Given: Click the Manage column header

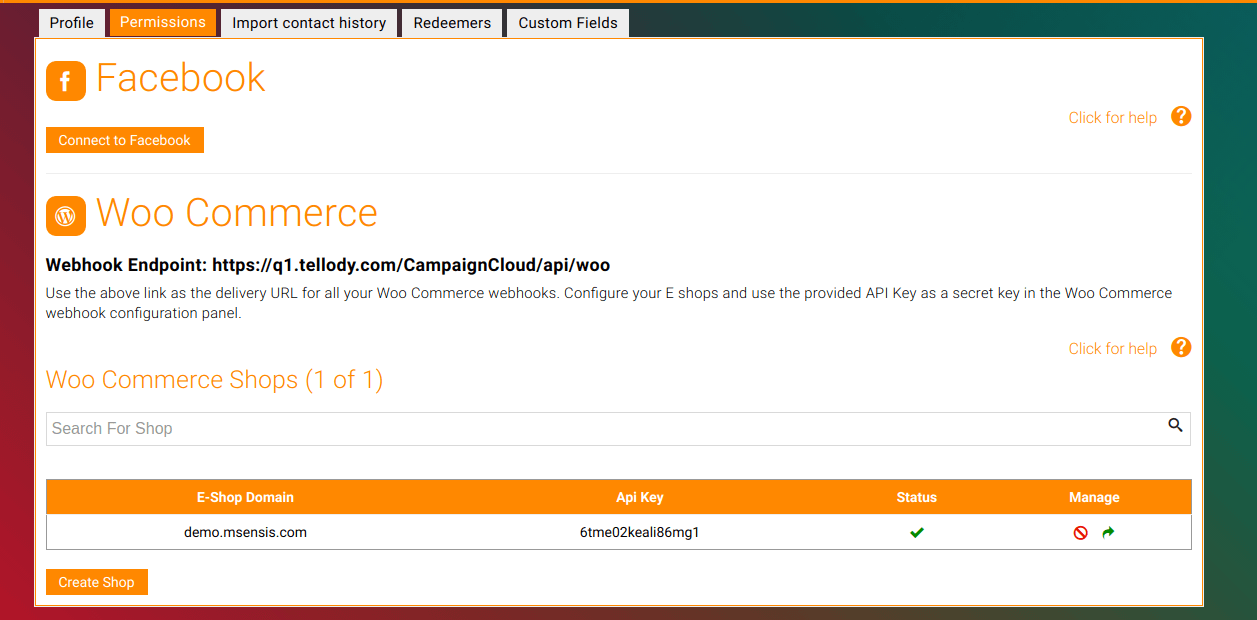Looking at the screenshot, I should tap(1094, 497).
